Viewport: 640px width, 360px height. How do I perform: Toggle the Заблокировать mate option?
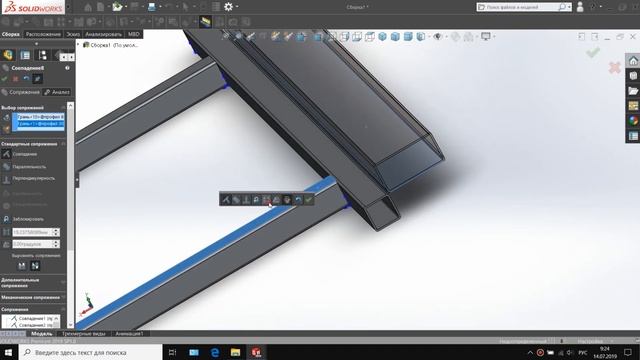28,219
